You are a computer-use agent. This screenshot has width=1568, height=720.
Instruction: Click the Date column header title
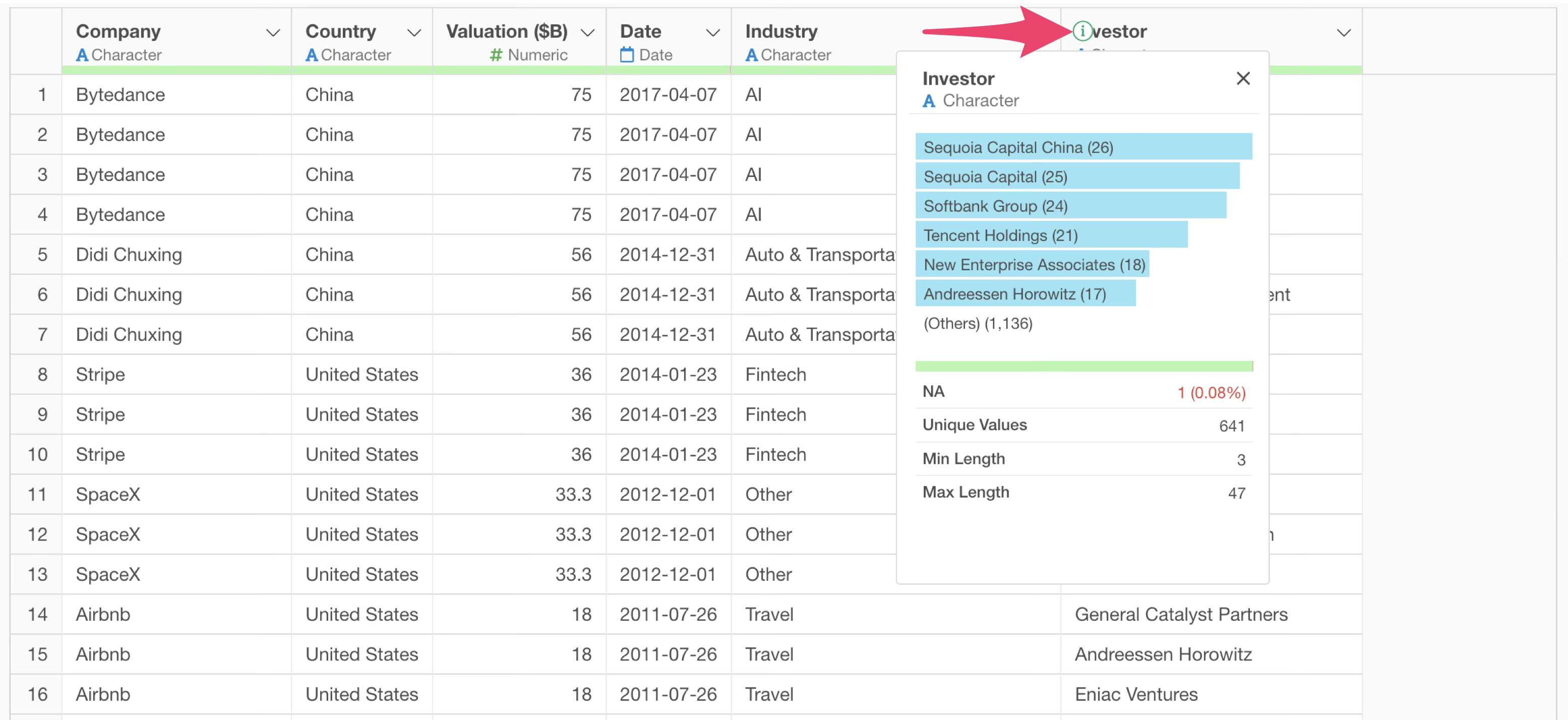pyautogui.click(x=640, y=32)
